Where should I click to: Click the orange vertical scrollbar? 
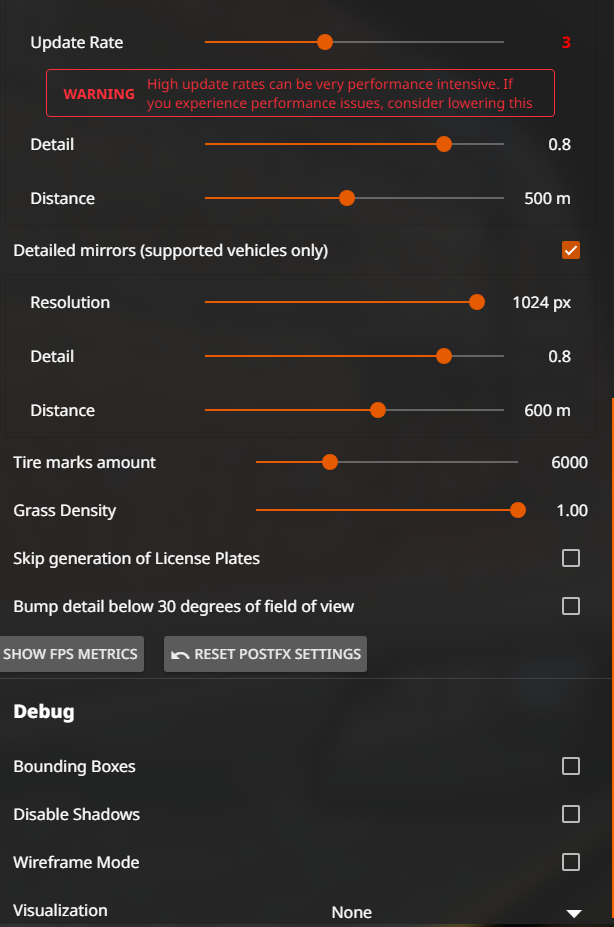pos(612,657)
